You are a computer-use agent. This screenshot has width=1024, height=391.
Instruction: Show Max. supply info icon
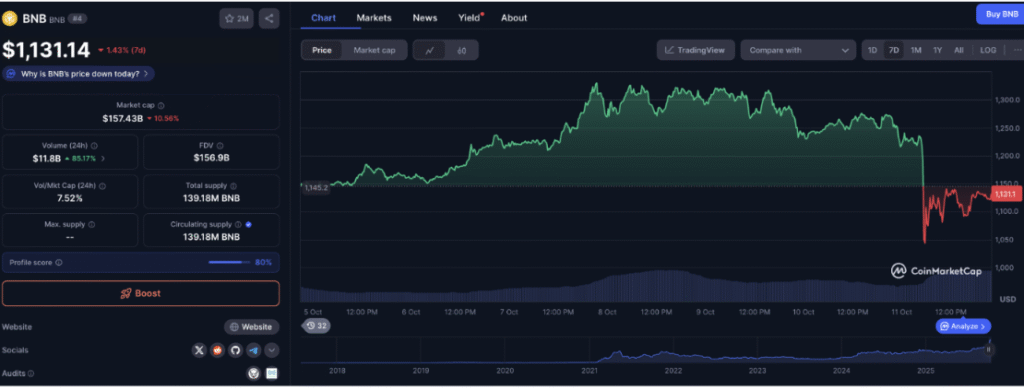coord(91,225)
